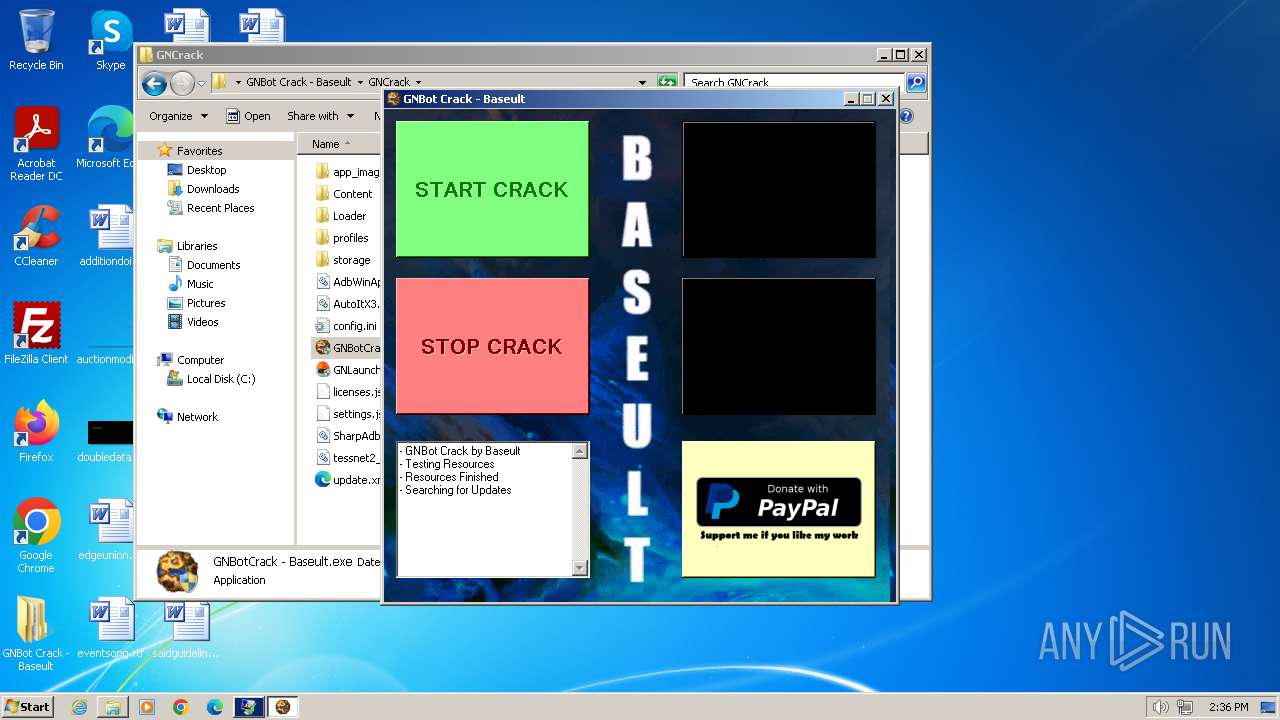Open Explorer recent pages dropdown

tap(201, 83)
